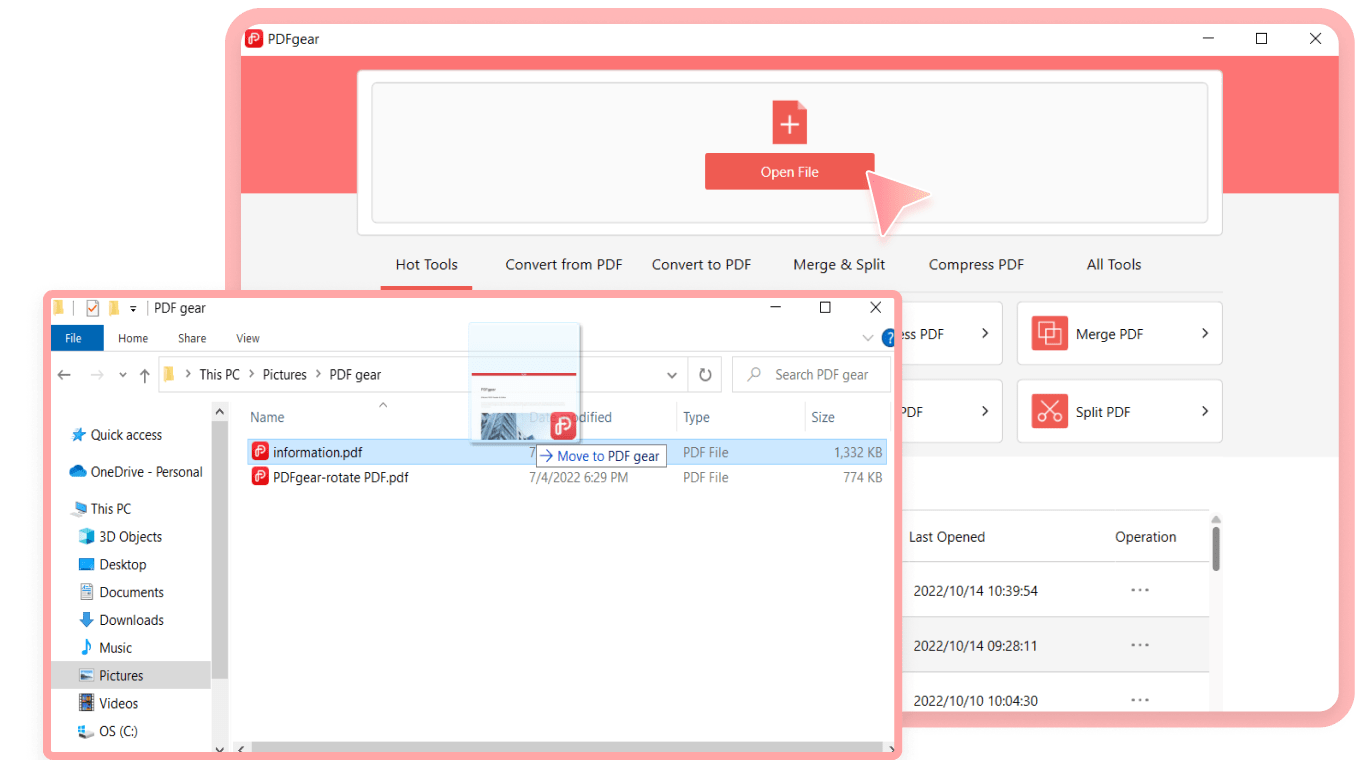Click the up arrow navigation icon
The width and height of the screenshot is (1367, 760).
pos(144,375)
